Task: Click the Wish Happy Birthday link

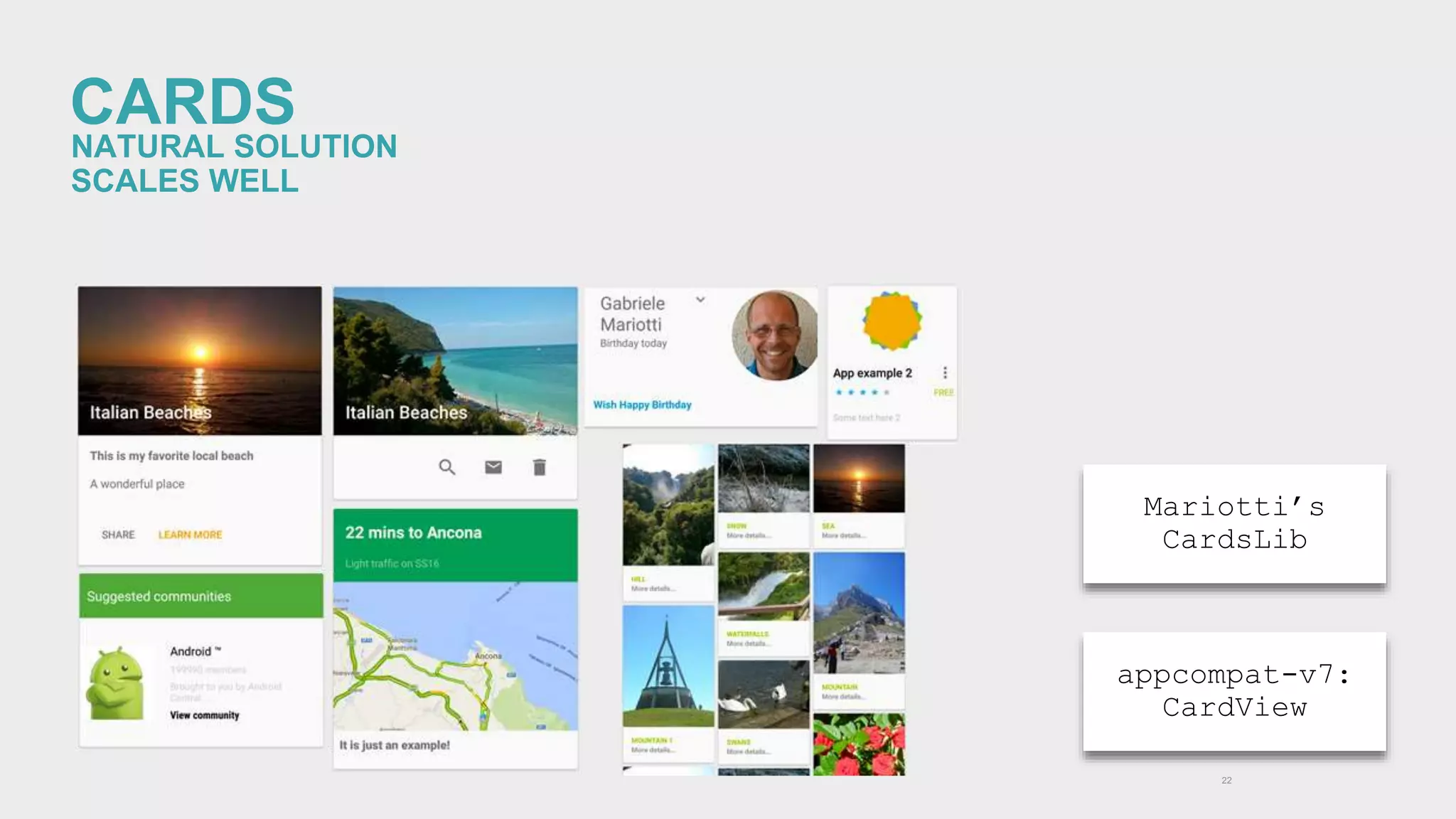Action: click(x=642, y=405)
